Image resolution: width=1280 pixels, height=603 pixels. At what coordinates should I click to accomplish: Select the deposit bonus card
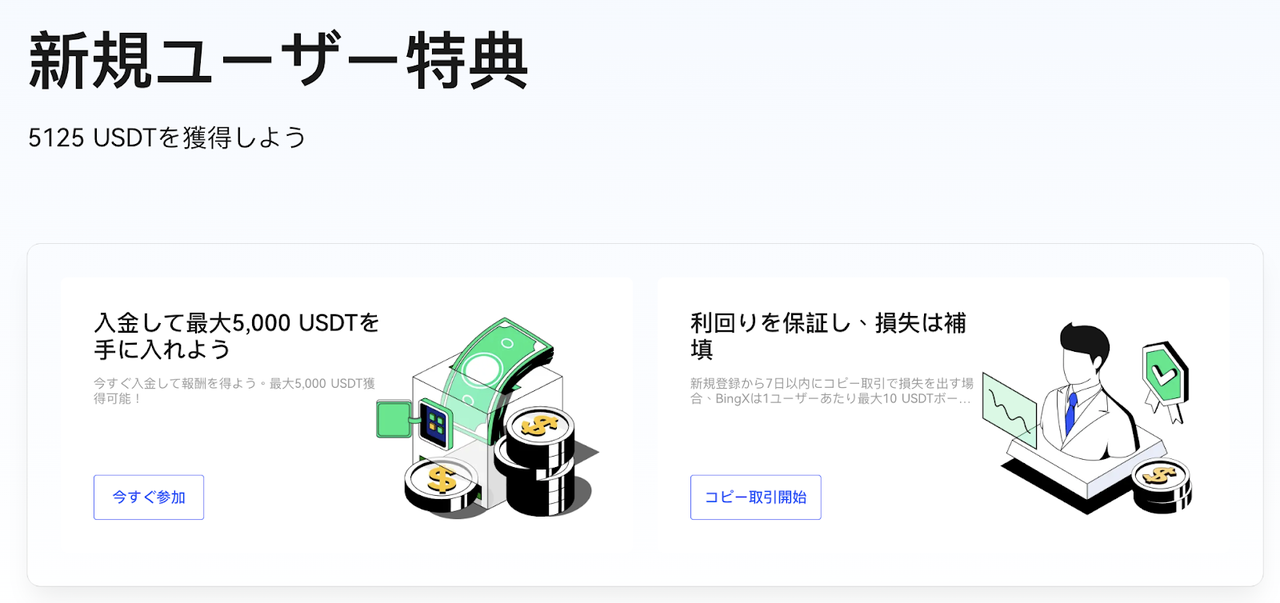346,412
